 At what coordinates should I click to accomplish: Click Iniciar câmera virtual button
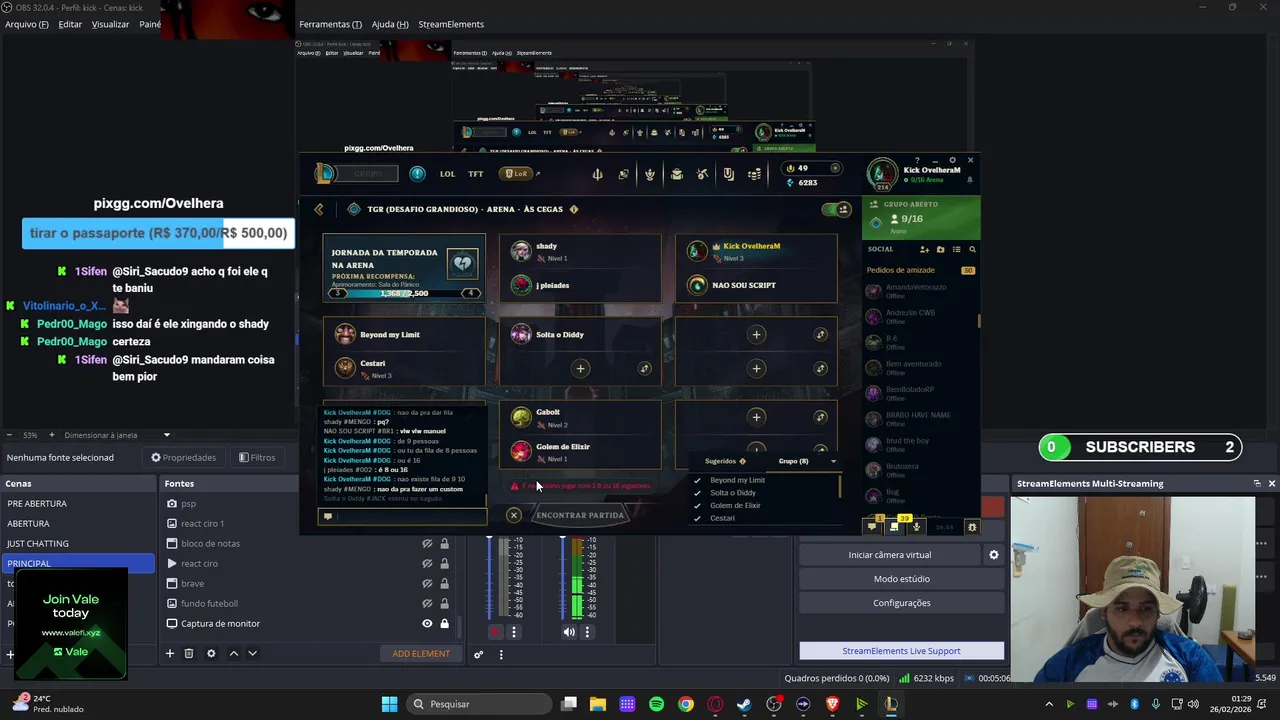890,554
